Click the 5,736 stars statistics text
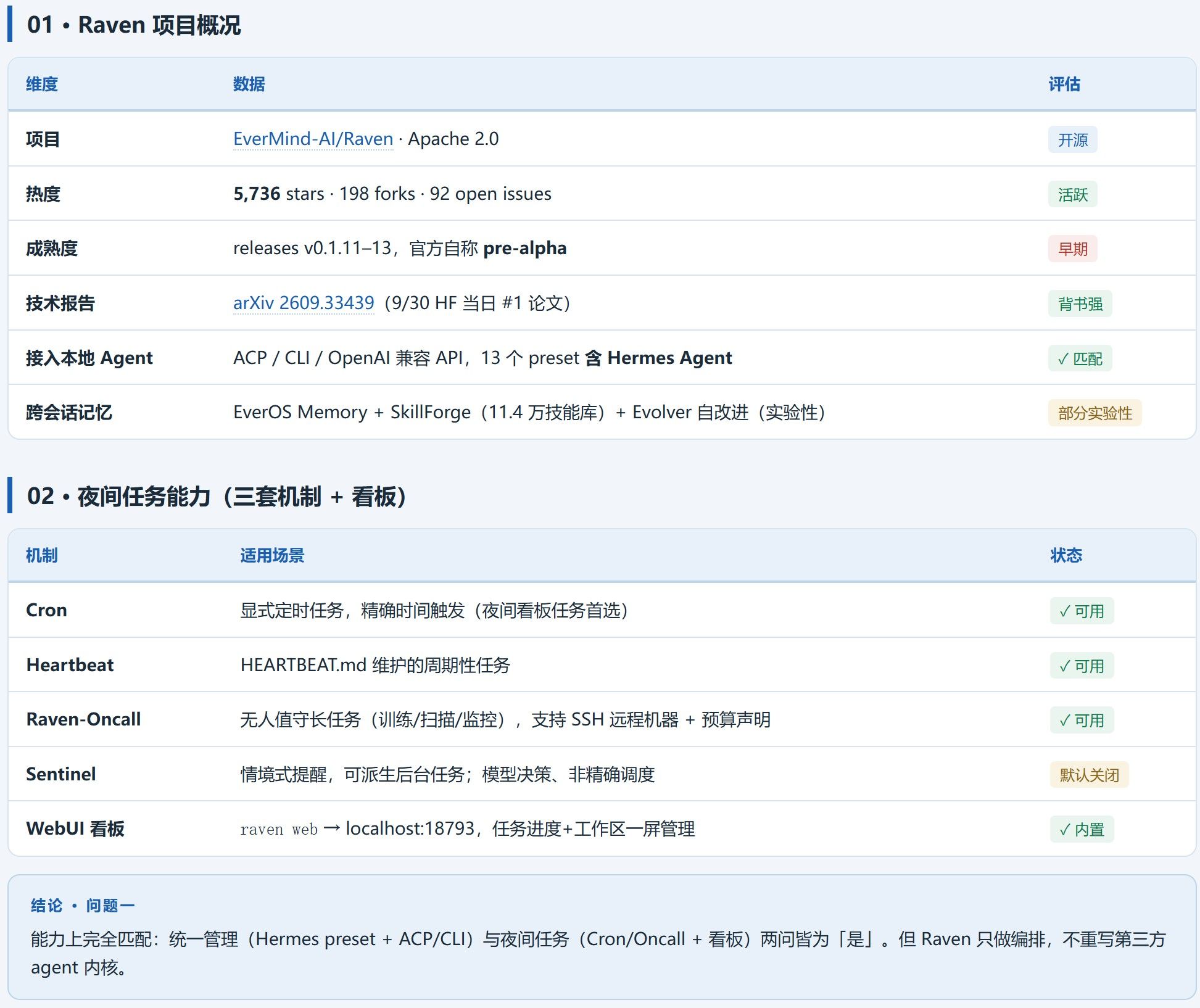 pyautogui.click(x=392, y=194)
